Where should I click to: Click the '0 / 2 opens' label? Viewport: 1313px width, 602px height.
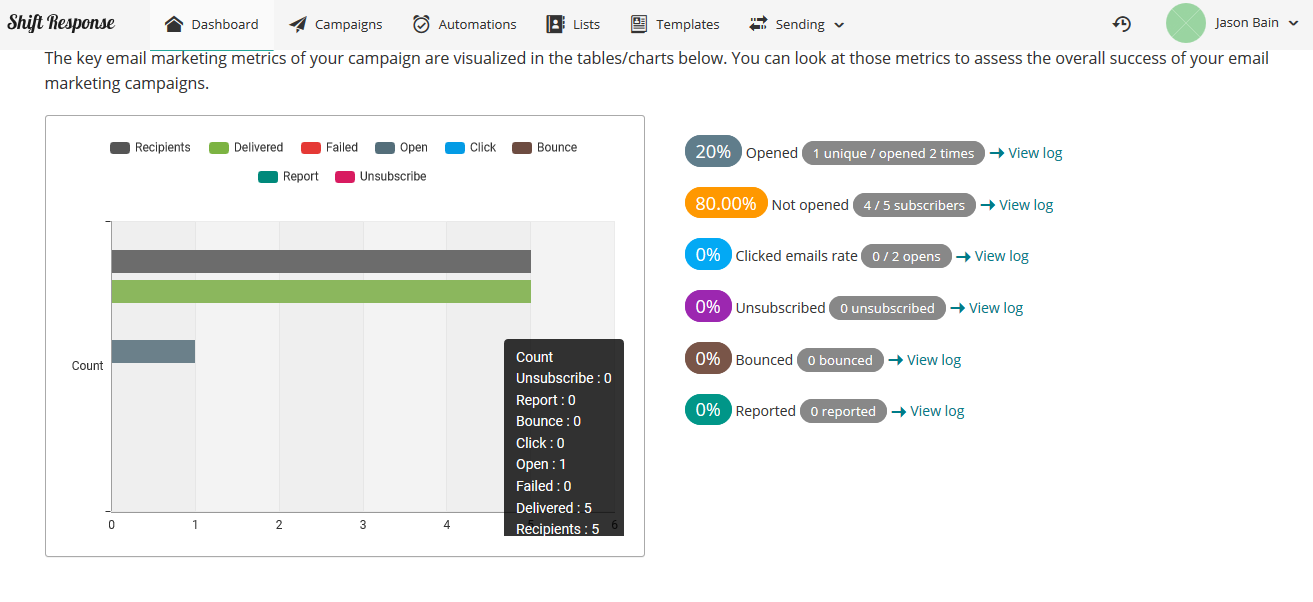click(x=906, y=256)
